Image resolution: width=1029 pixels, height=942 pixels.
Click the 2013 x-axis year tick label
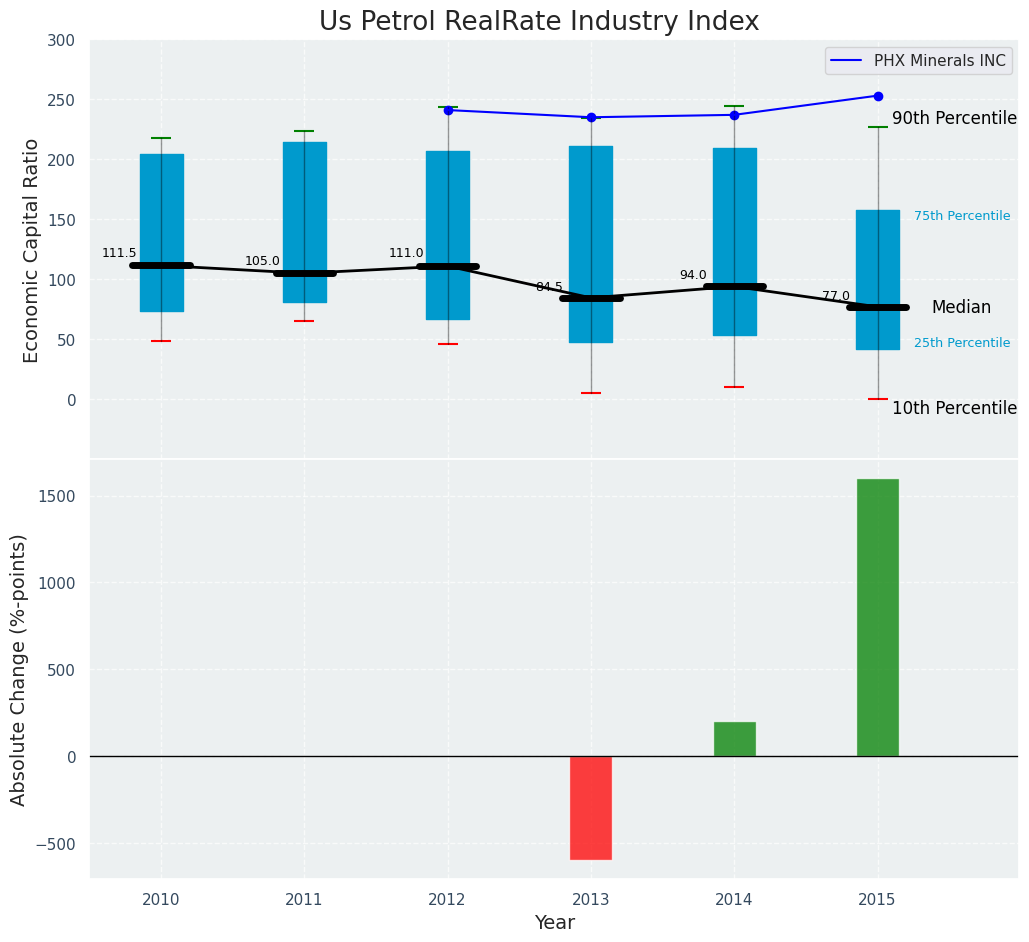[591, 900]
